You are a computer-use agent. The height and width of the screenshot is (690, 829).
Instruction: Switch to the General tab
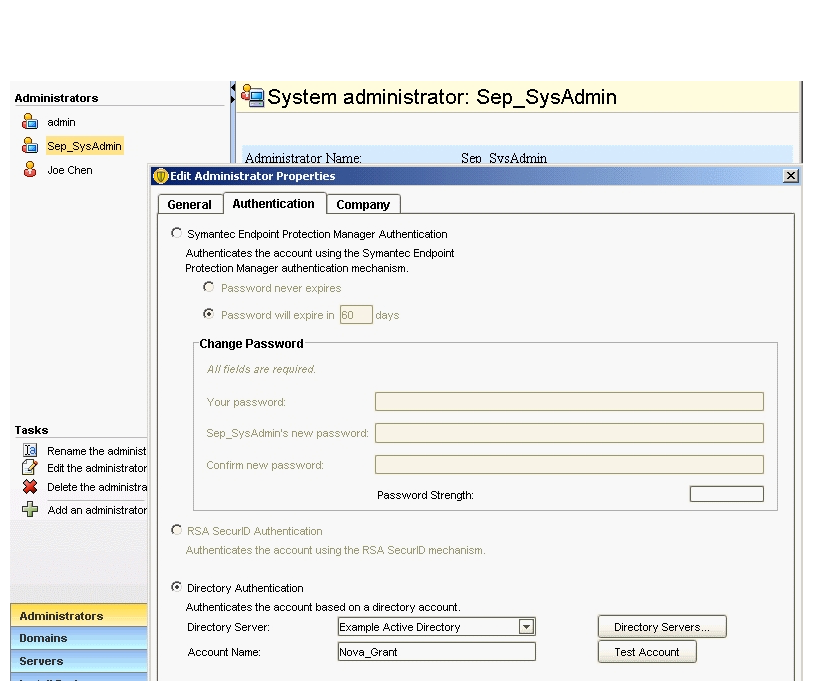coord(189,205)
